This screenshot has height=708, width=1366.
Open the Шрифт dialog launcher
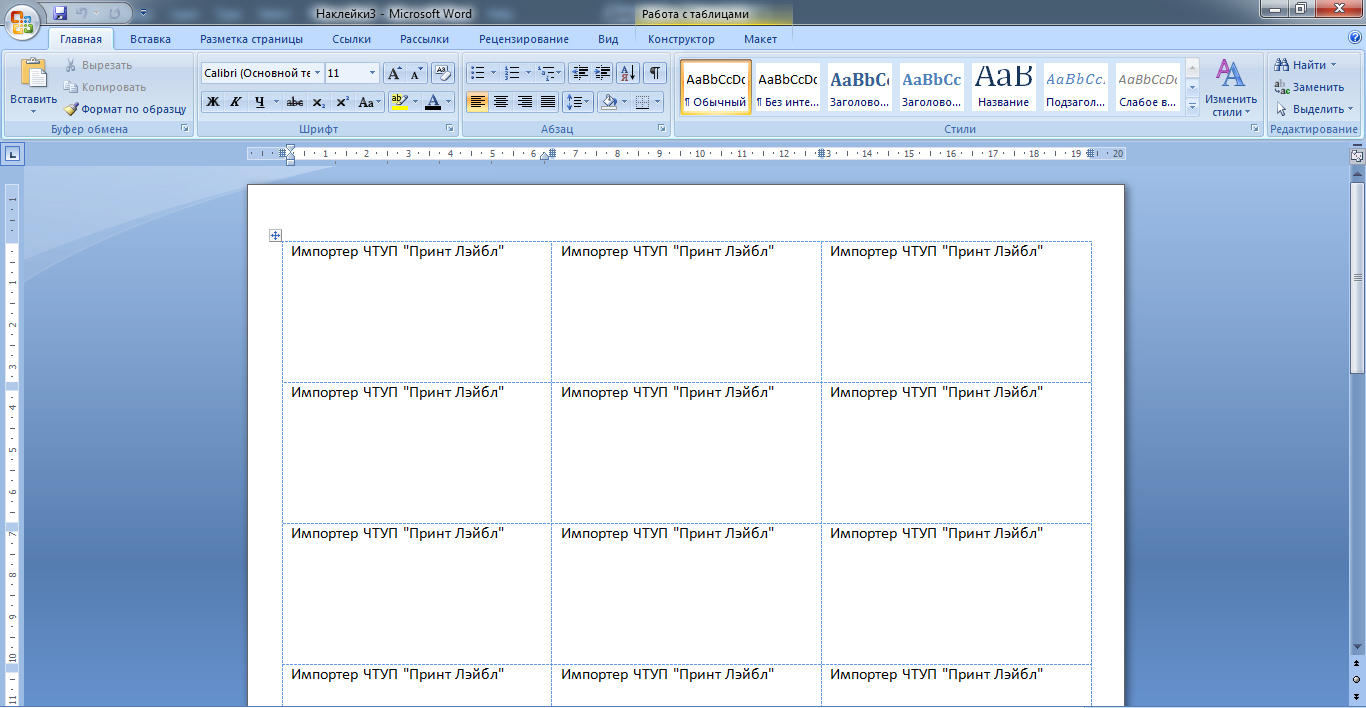click(x=451, y=129)
